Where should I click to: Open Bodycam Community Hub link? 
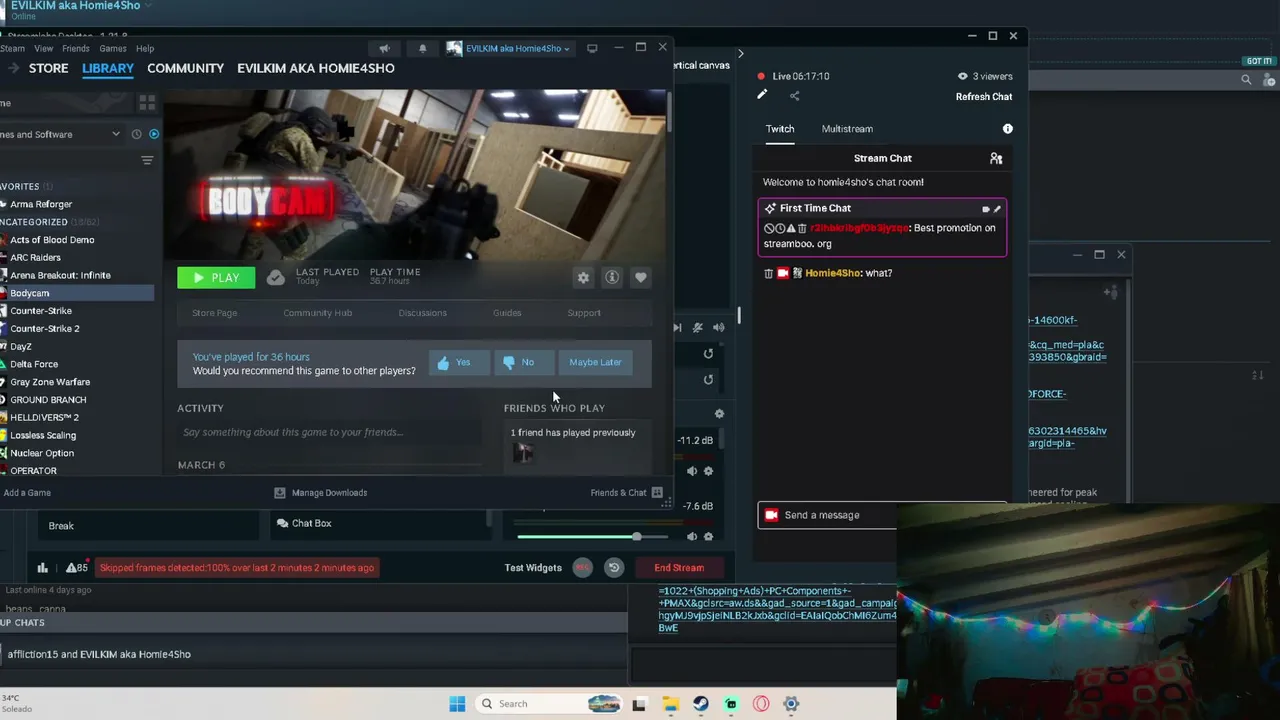[x=317, y=313]
